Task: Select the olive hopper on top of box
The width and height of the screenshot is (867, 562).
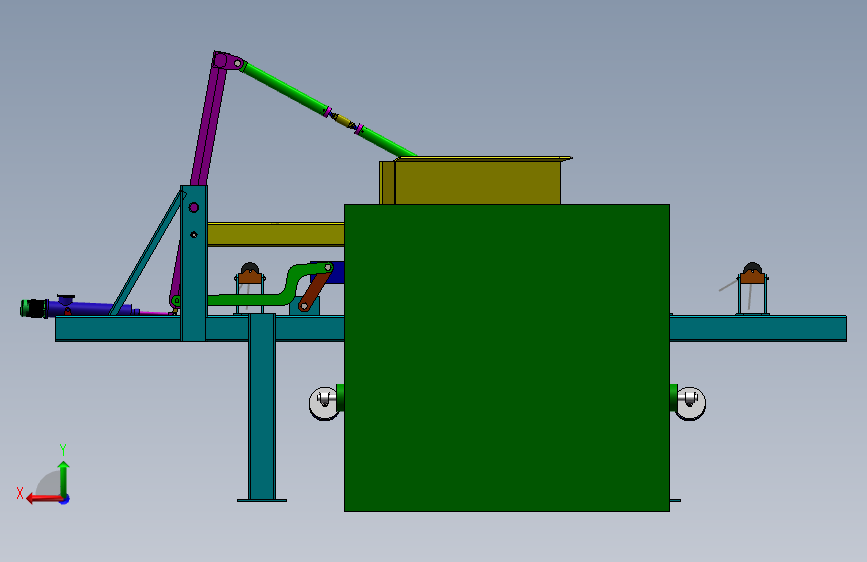Action: tap(477, 181)
